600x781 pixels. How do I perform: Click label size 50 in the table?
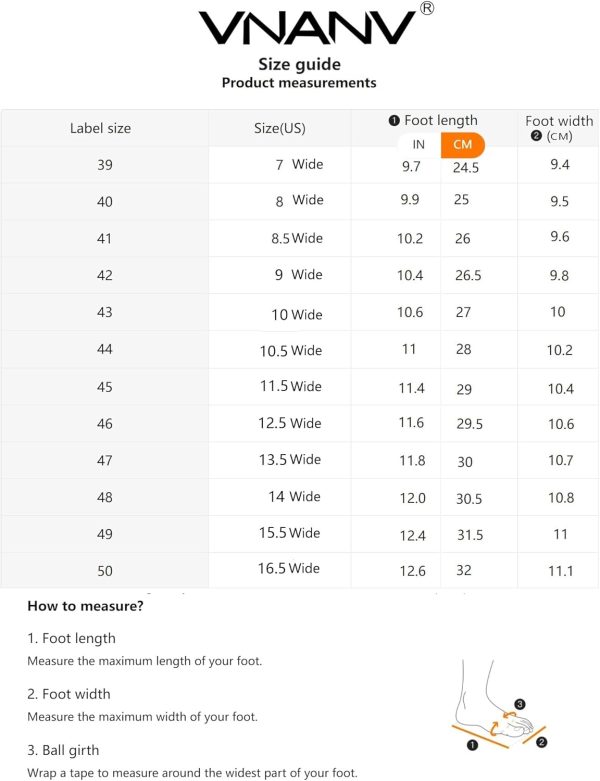click(x=105, y=571)
